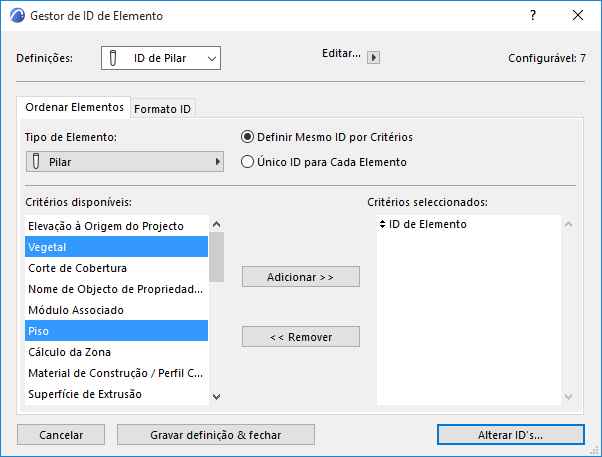The image size is (602, 457).
Task: Click the pillar icon in Tipo de Elemento
Action: pyautogui.click(x=36, y=161)
